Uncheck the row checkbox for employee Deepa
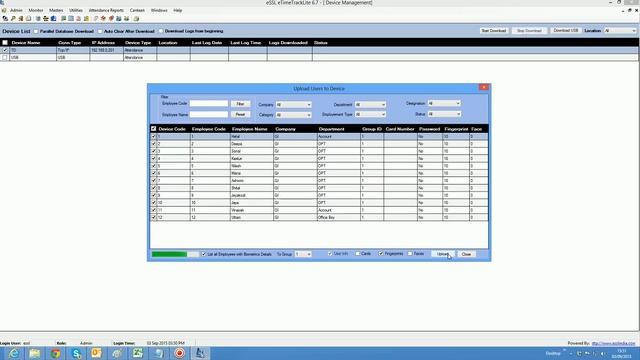 (x=153, y=144)
